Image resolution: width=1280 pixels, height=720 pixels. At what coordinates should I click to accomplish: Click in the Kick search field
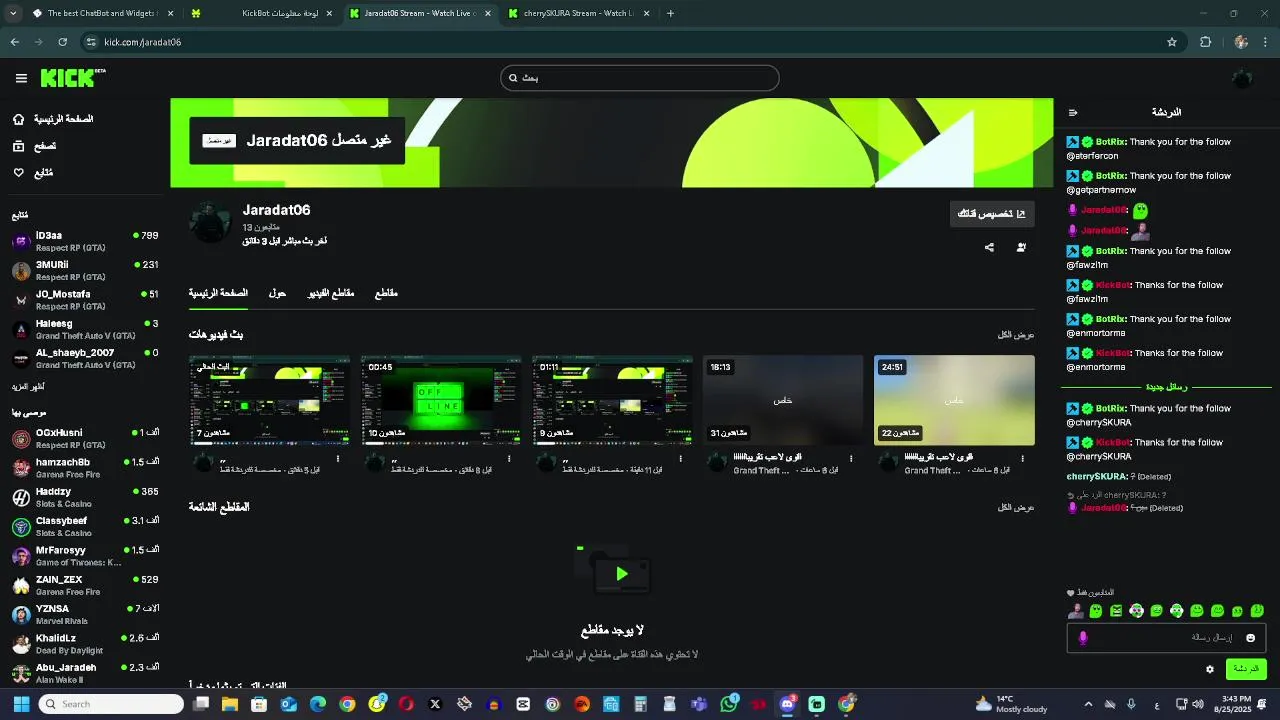pyautogui.click(x=640, y=78)
